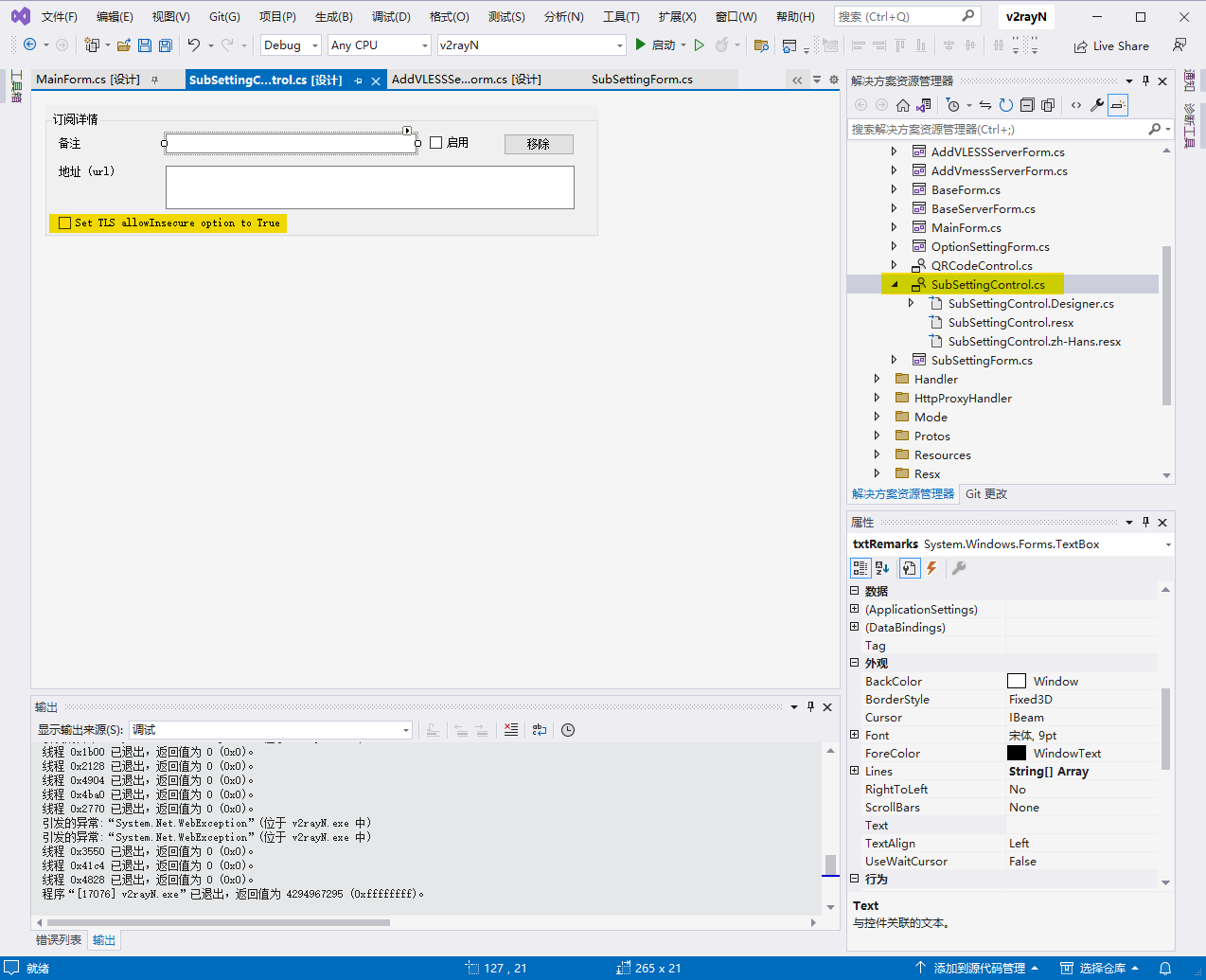Click the Collapse All icon in Solution Explorer
The height and width of the screenshot is (980, 1206).
coord(1027,105)
